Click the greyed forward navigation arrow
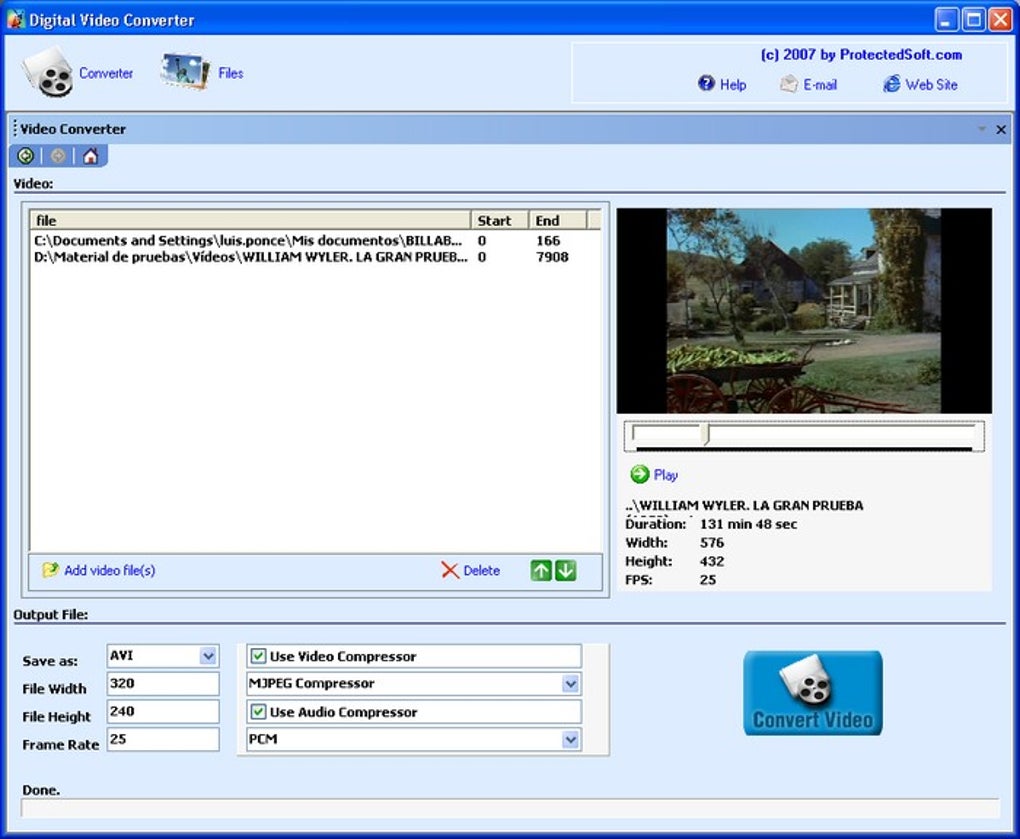 click(58, 156)
